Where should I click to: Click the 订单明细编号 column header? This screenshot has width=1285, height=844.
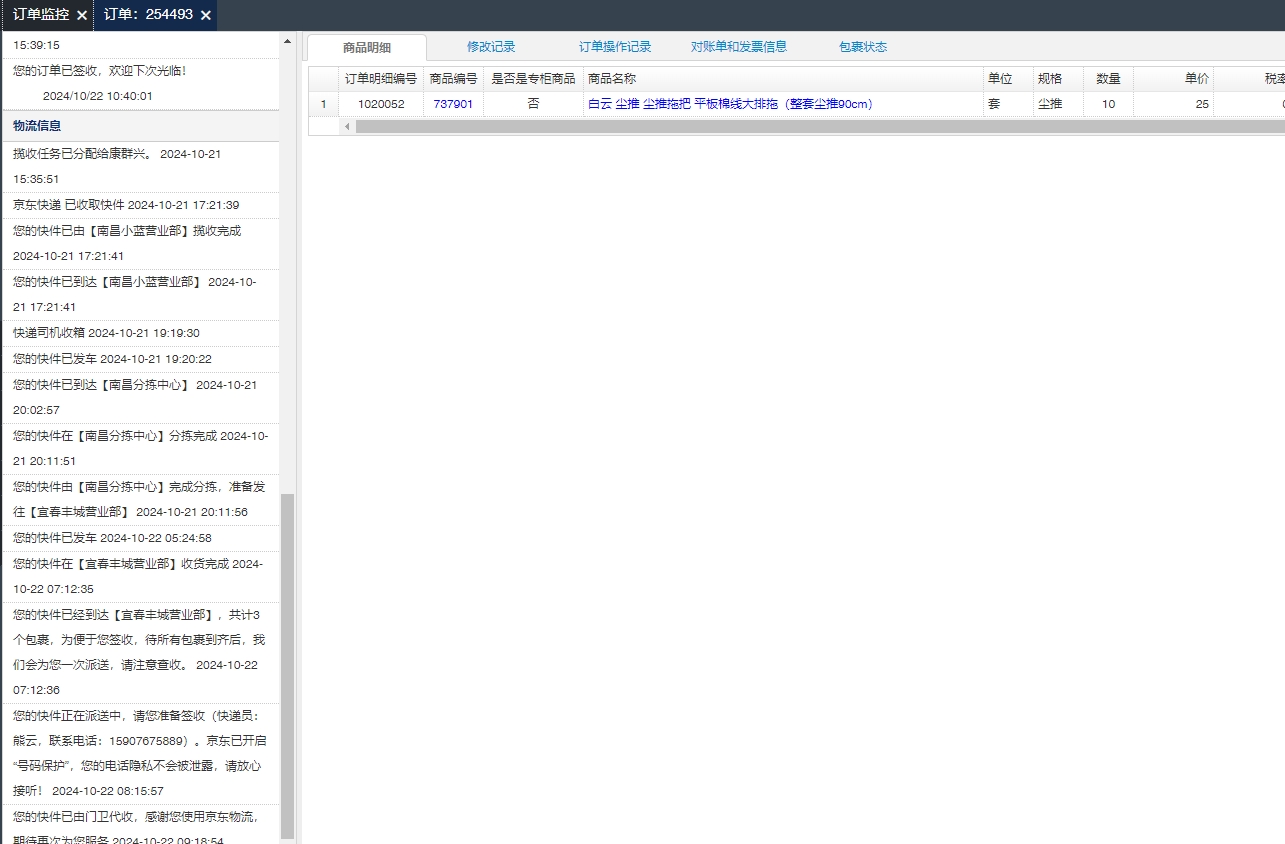tap(381, 78)
